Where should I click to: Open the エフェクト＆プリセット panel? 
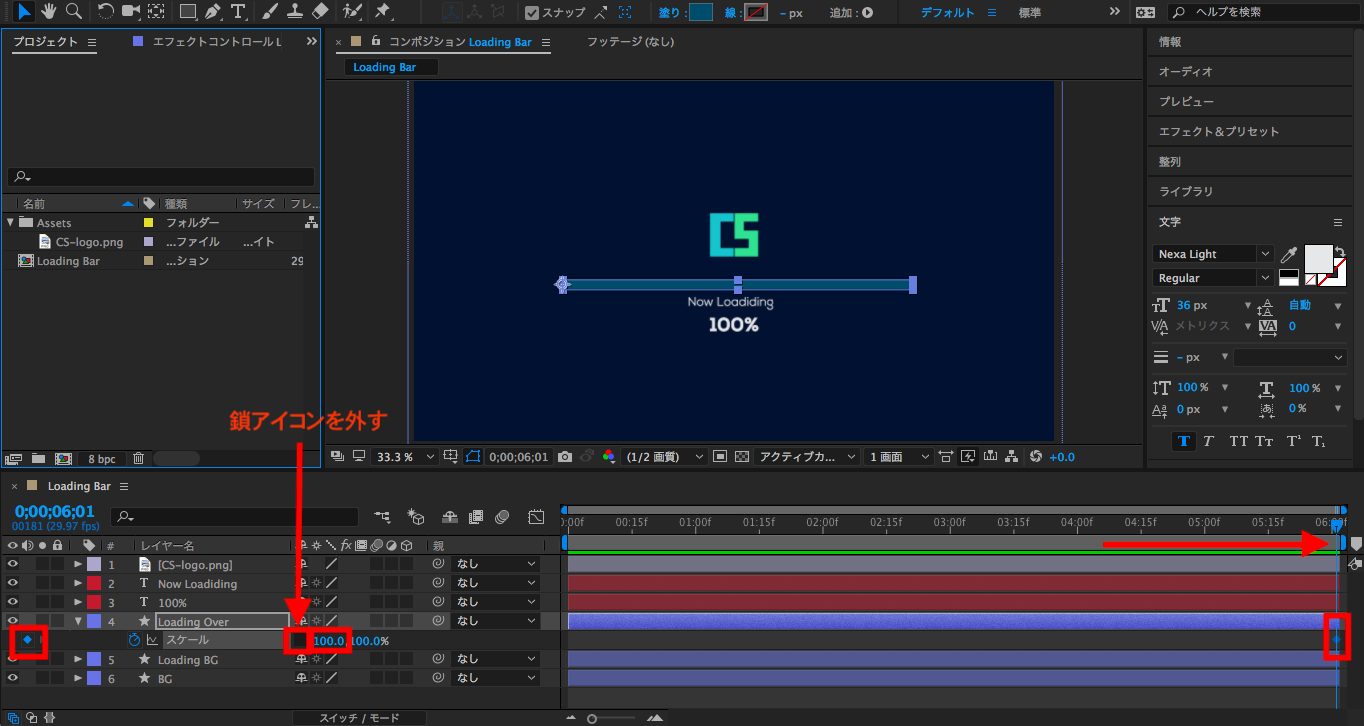[x=1218, y=132]
